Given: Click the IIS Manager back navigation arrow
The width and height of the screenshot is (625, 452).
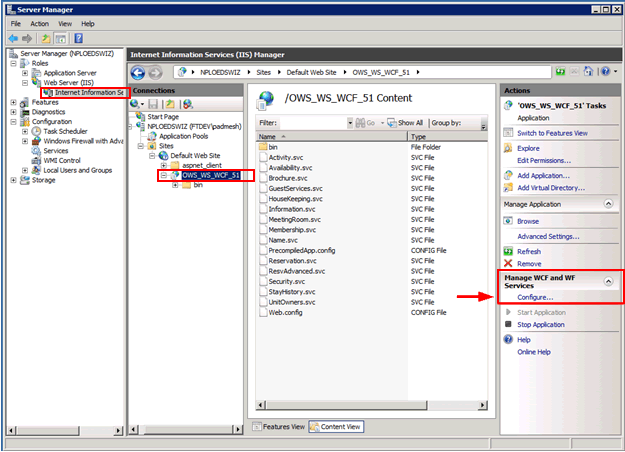Looking at the screenshot, I should (139, 72).
